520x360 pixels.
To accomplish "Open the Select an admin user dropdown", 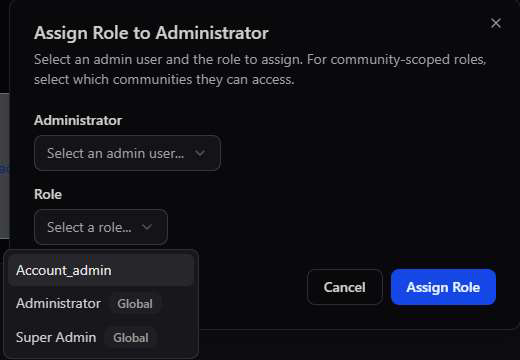I will point(127,153).
